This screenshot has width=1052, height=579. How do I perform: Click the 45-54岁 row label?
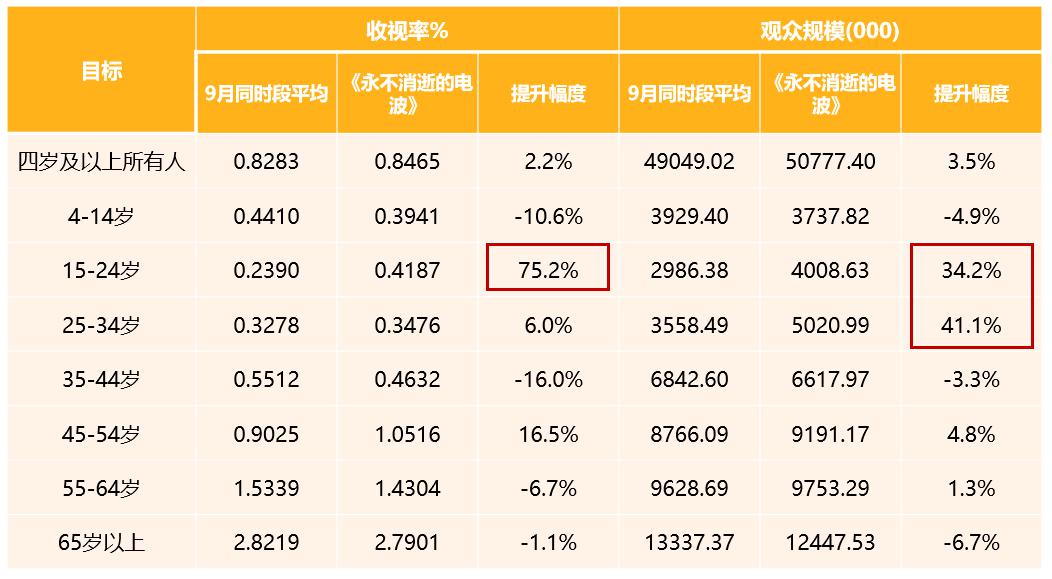(101, 434)
